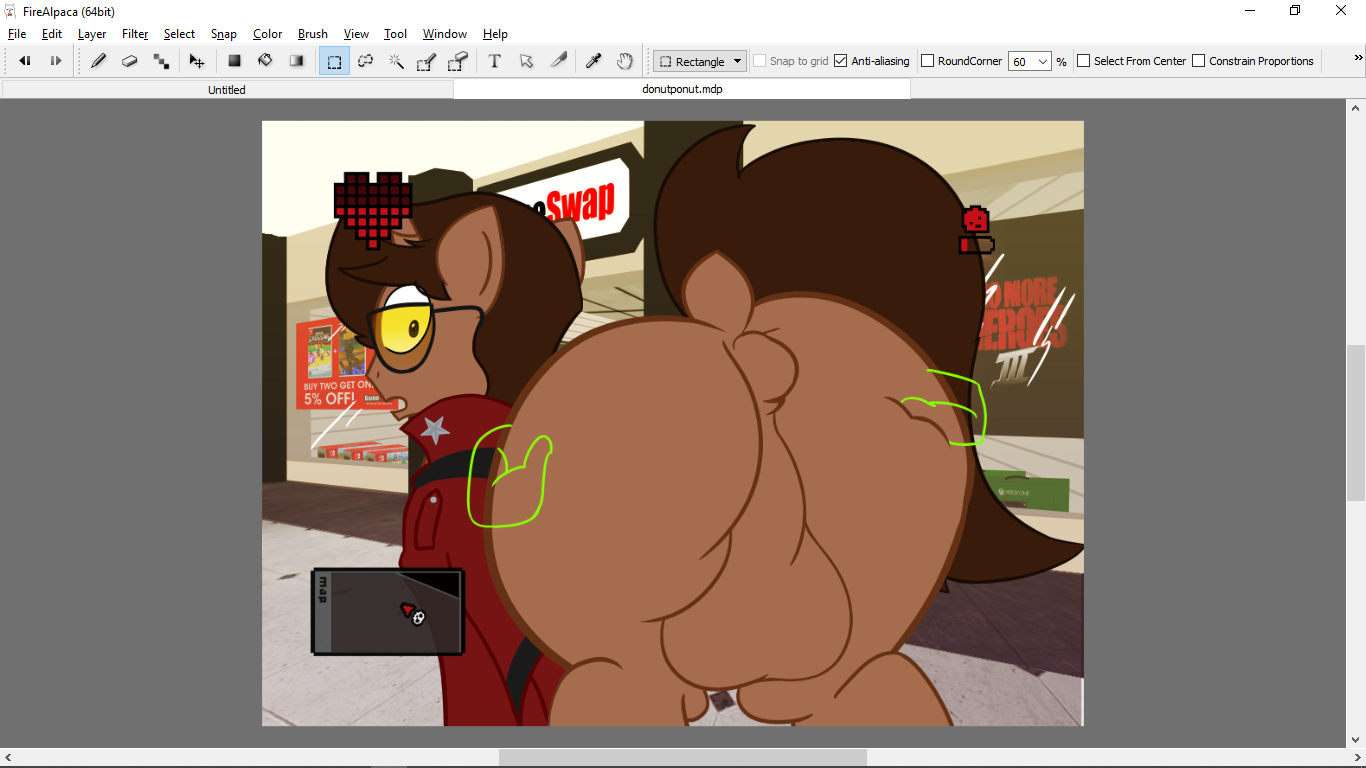Click the horizontal scrollbar thumb
This screenshot has width=1366, height=768.
682,758
